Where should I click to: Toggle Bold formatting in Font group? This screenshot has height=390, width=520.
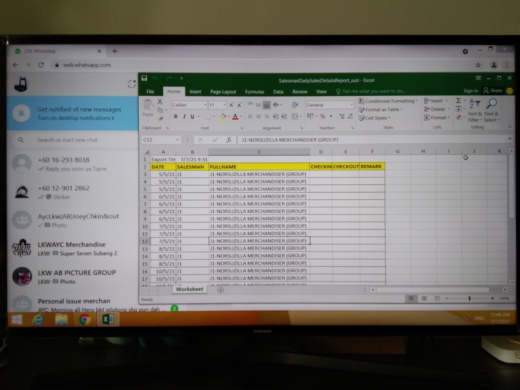tap(175, 116)
